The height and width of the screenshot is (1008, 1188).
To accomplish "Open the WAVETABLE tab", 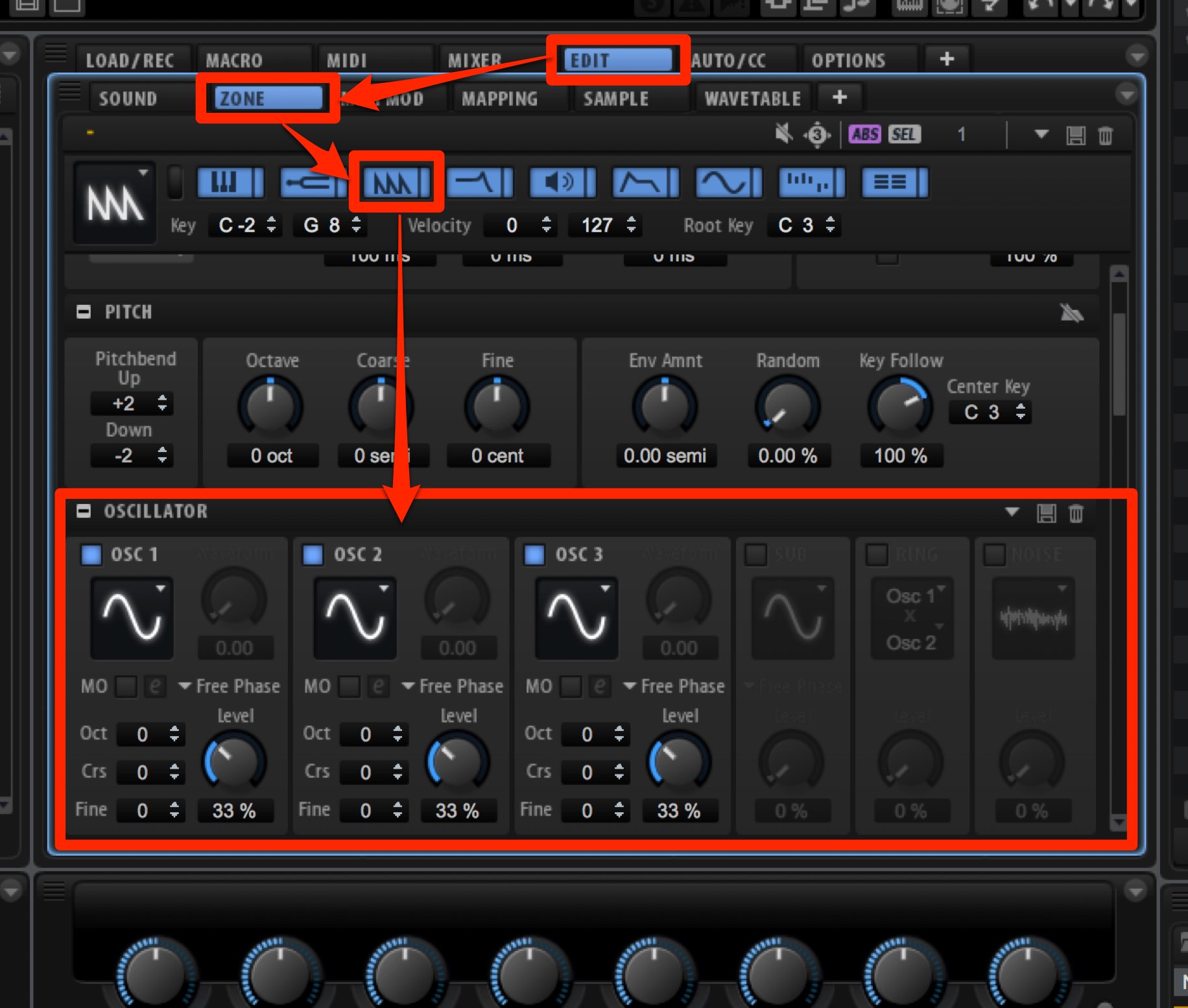I will coord(752,99).
